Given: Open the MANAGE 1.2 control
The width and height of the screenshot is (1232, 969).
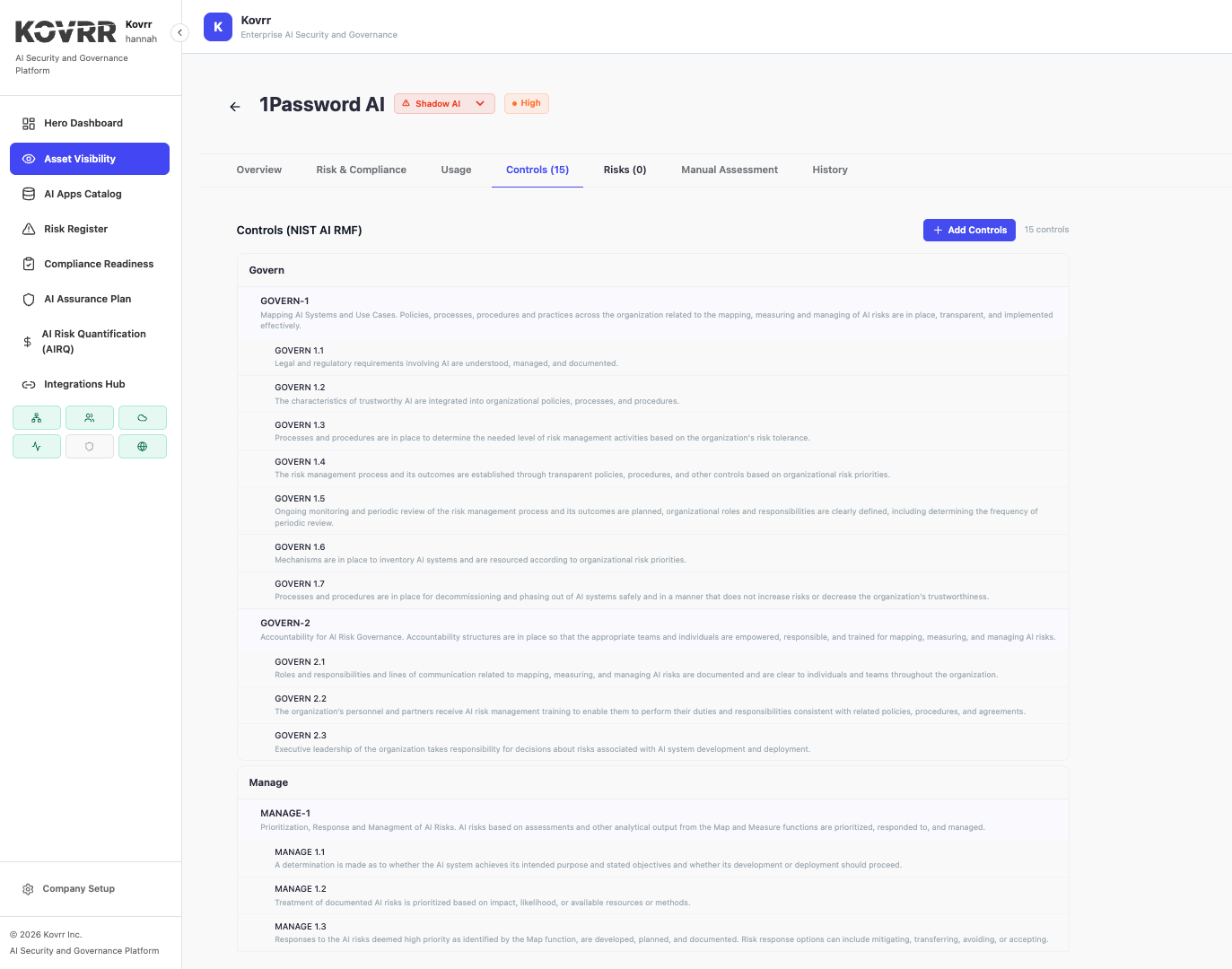Looking at the screenshot, I should [653, 895].
